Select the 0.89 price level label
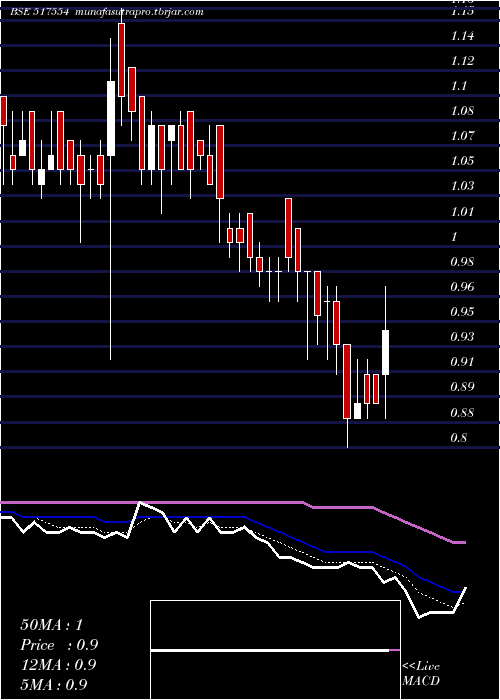This screenshot has width=500, height=700. pyautogui.click(x=462, y=387)
